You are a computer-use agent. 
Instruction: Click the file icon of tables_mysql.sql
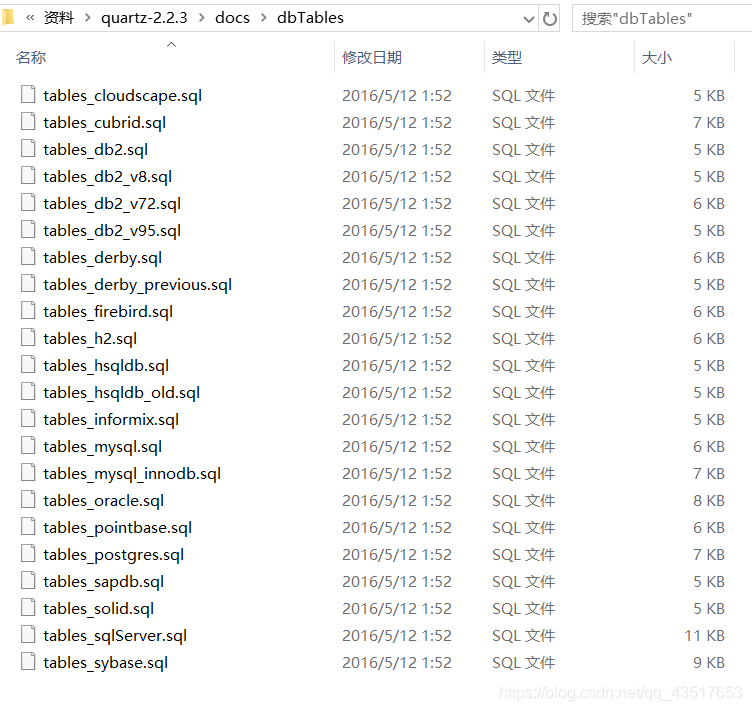point(28,445)
